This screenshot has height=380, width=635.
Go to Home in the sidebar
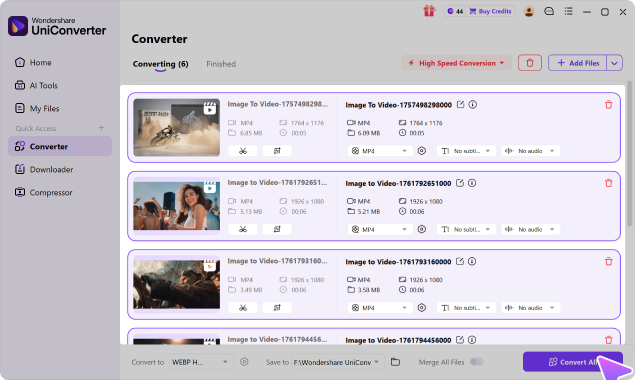(x=60, y=62)
